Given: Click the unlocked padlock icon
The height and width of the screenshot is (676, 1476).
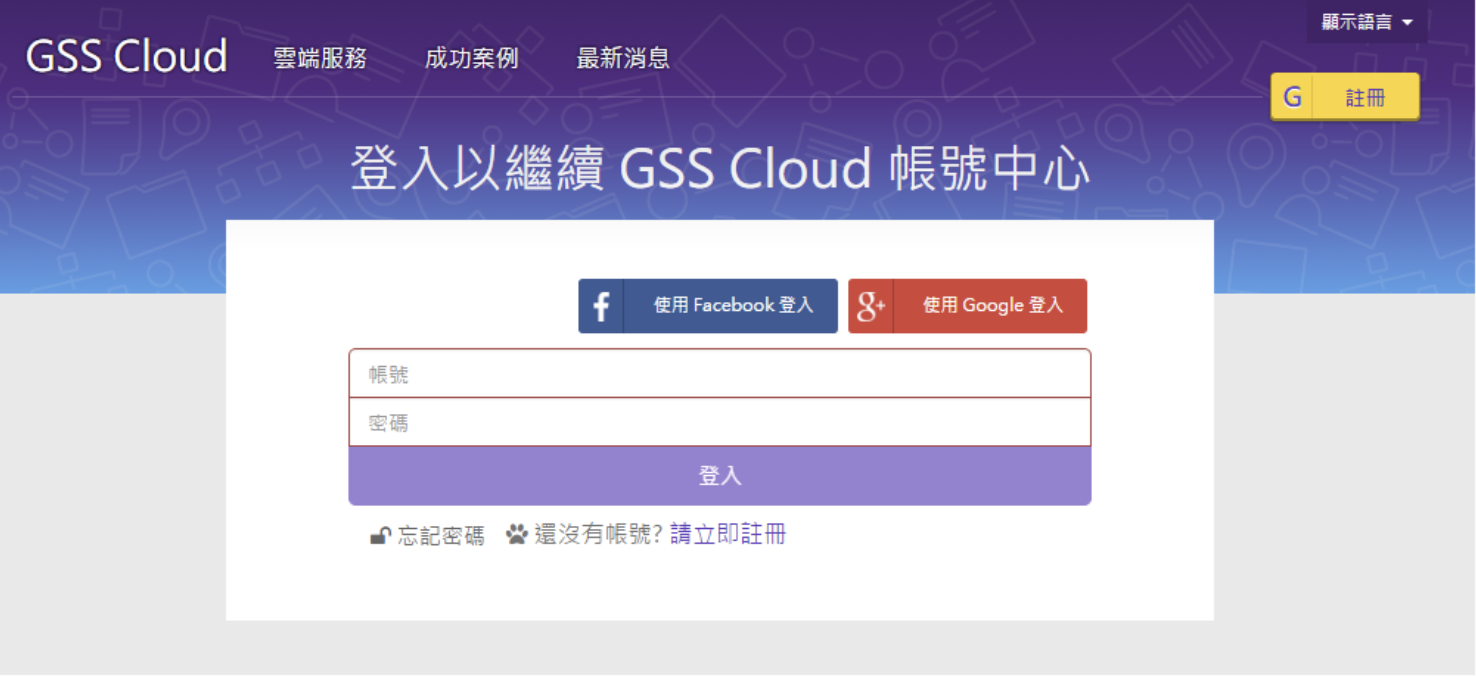Looking at the screenshot, I should (x=380, y=536).
